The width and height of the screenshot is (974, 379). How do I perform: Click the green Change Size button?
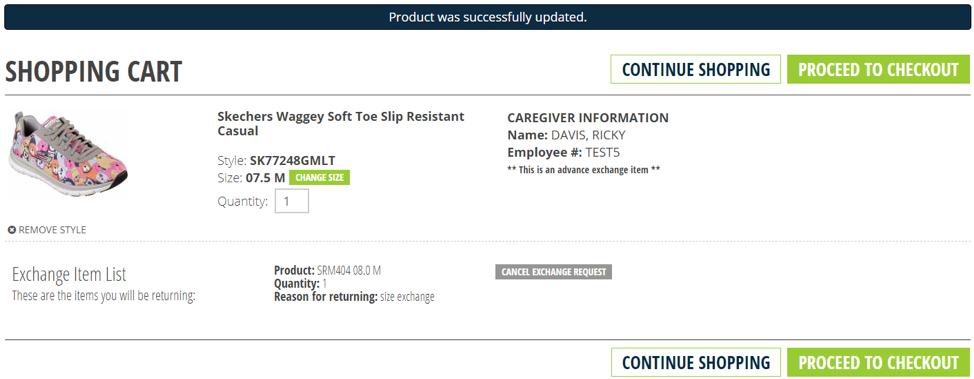tap(320, 178)
